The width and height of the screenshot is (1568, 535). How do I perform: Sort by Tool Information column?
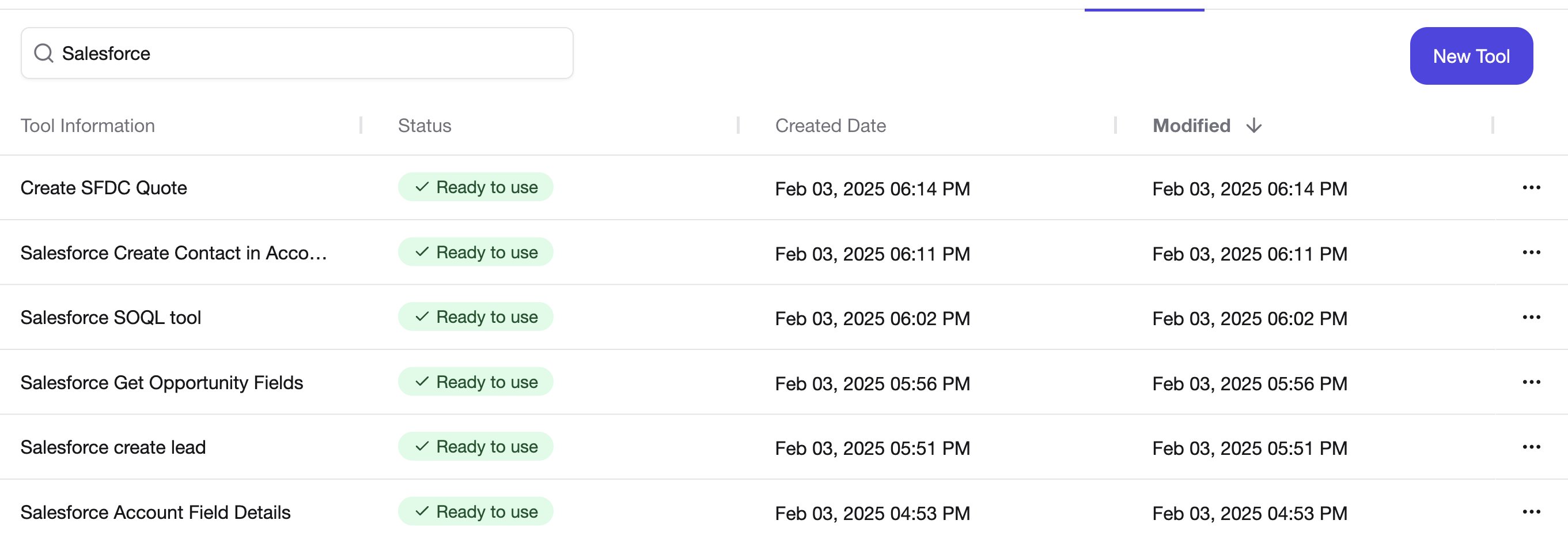point(88,126)
